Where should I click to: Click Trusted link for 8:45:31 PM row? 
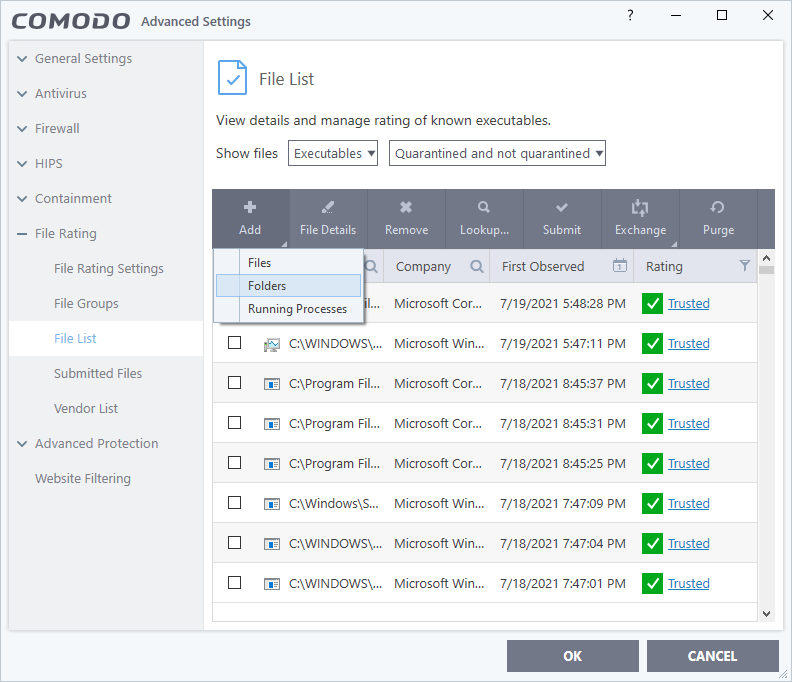pos(688,423)
